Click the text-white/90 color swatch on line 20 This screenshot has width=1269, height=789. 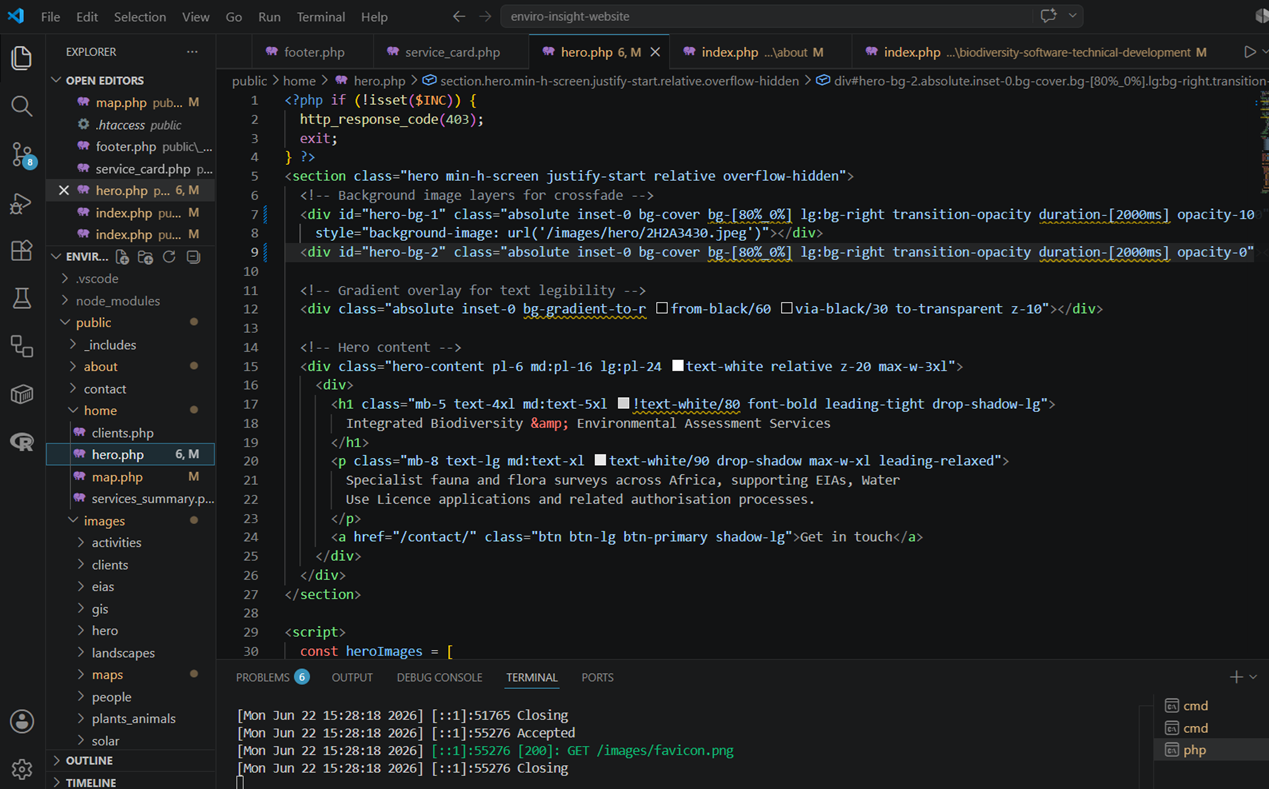[600, 461]
